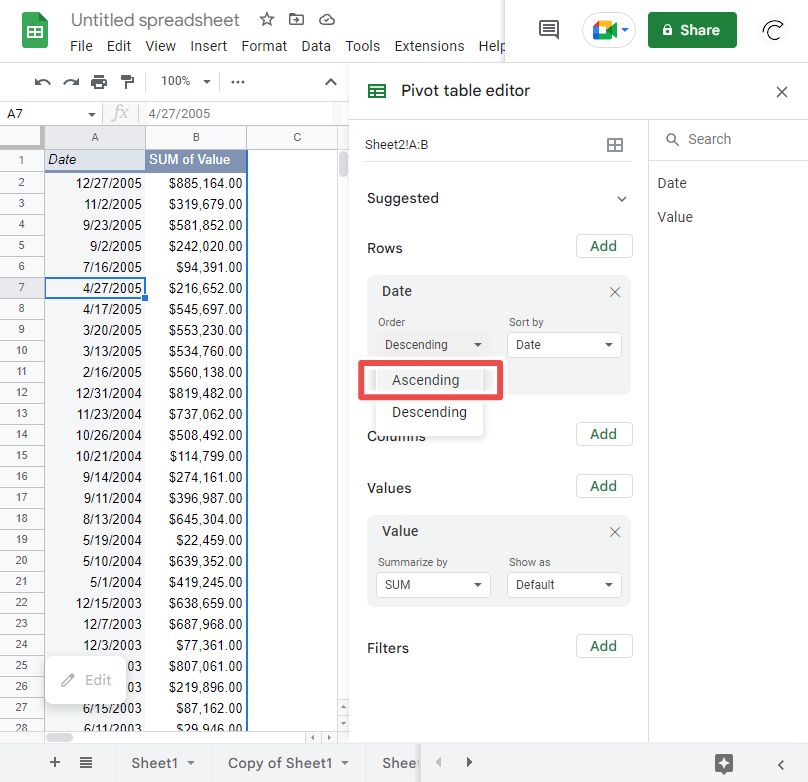Open the comment history icon
Screen dimensions: 808x782
tap(548, 29)
